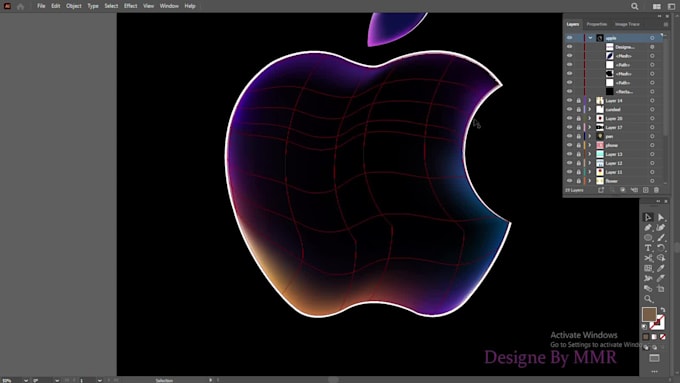Select the Eraser tool
680x383 pixels.
[648, 288]
